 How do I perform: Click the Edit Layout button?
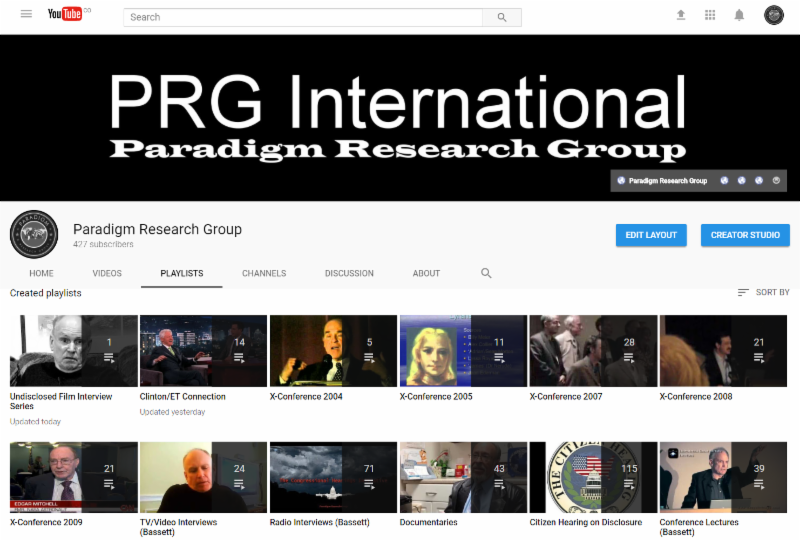[x=651, y=235]
